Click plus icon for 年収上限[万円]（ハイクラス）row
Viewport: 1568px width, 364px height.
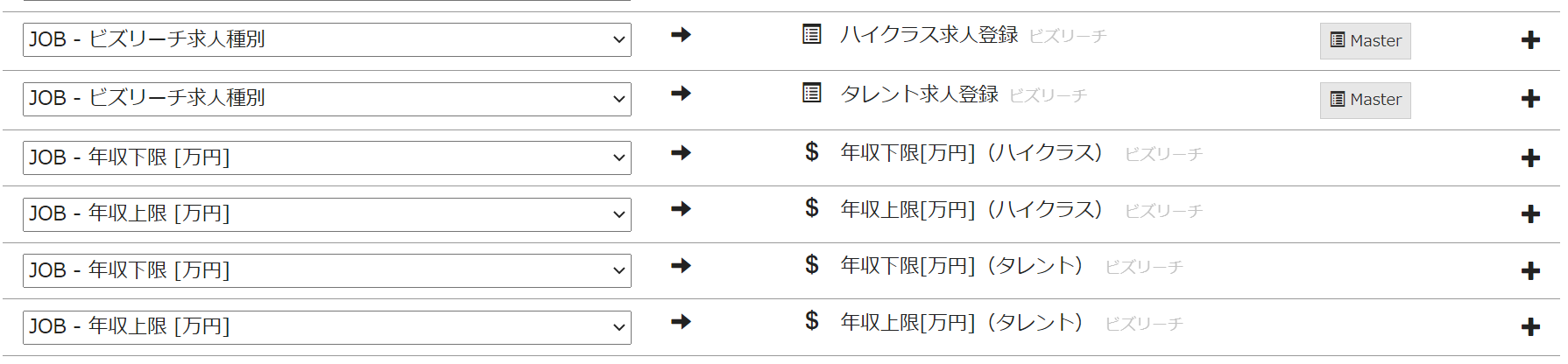(1530, 214)
